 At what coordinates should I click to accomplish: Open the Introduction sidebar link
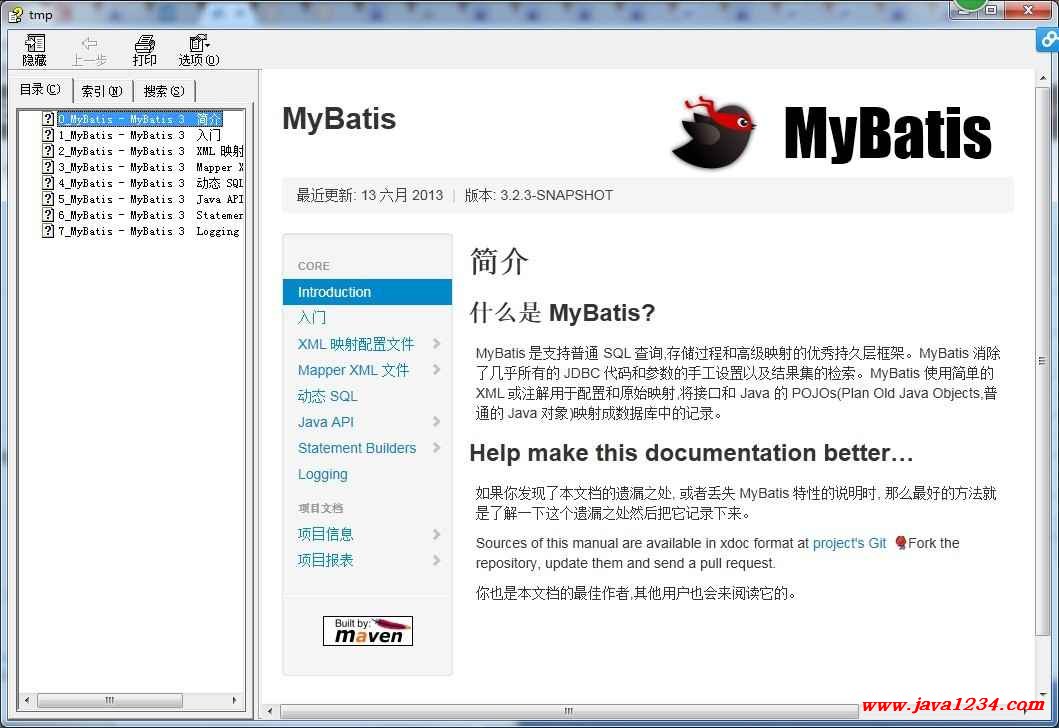(367, 292)
